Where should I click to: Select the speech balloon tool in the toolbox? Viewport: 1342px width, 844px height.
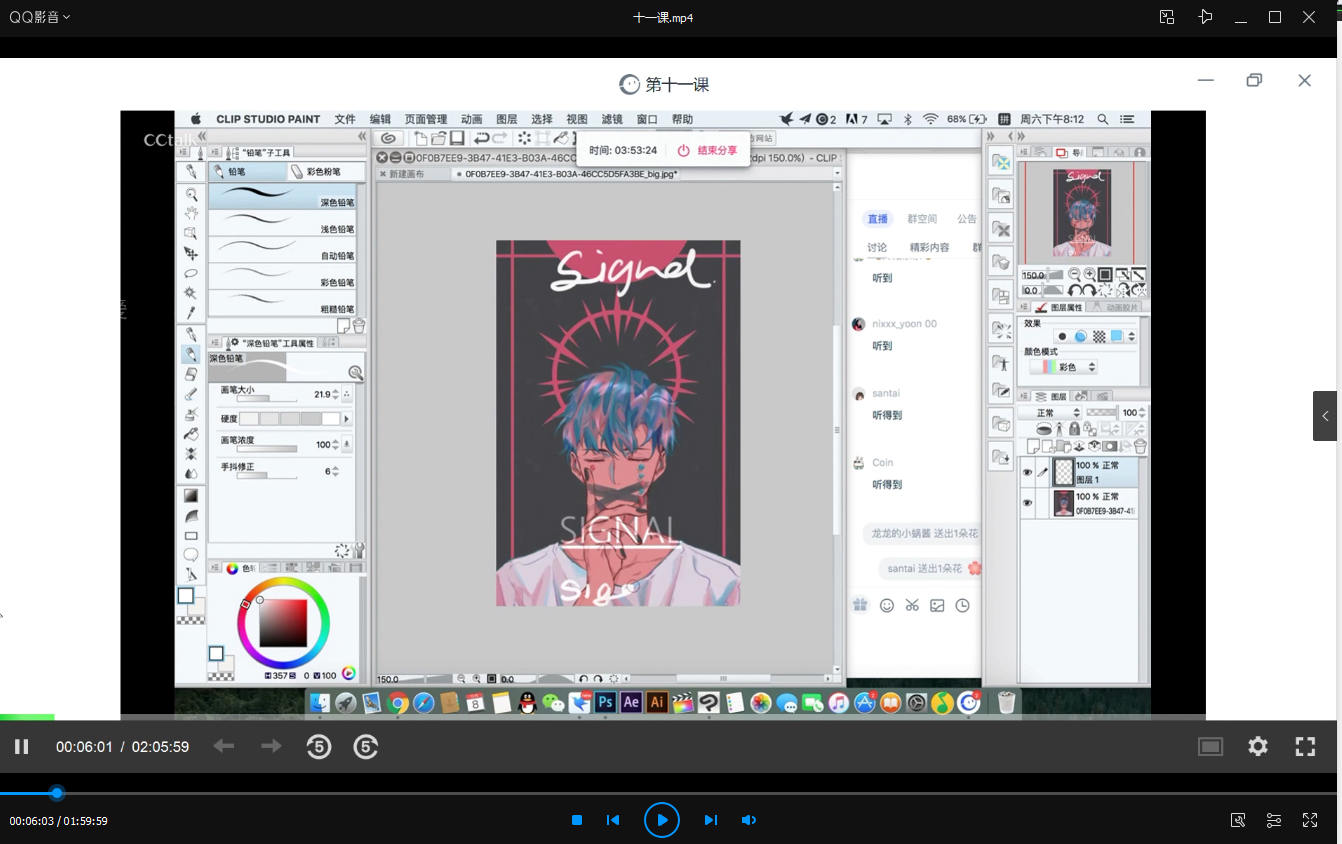(191, 554)
